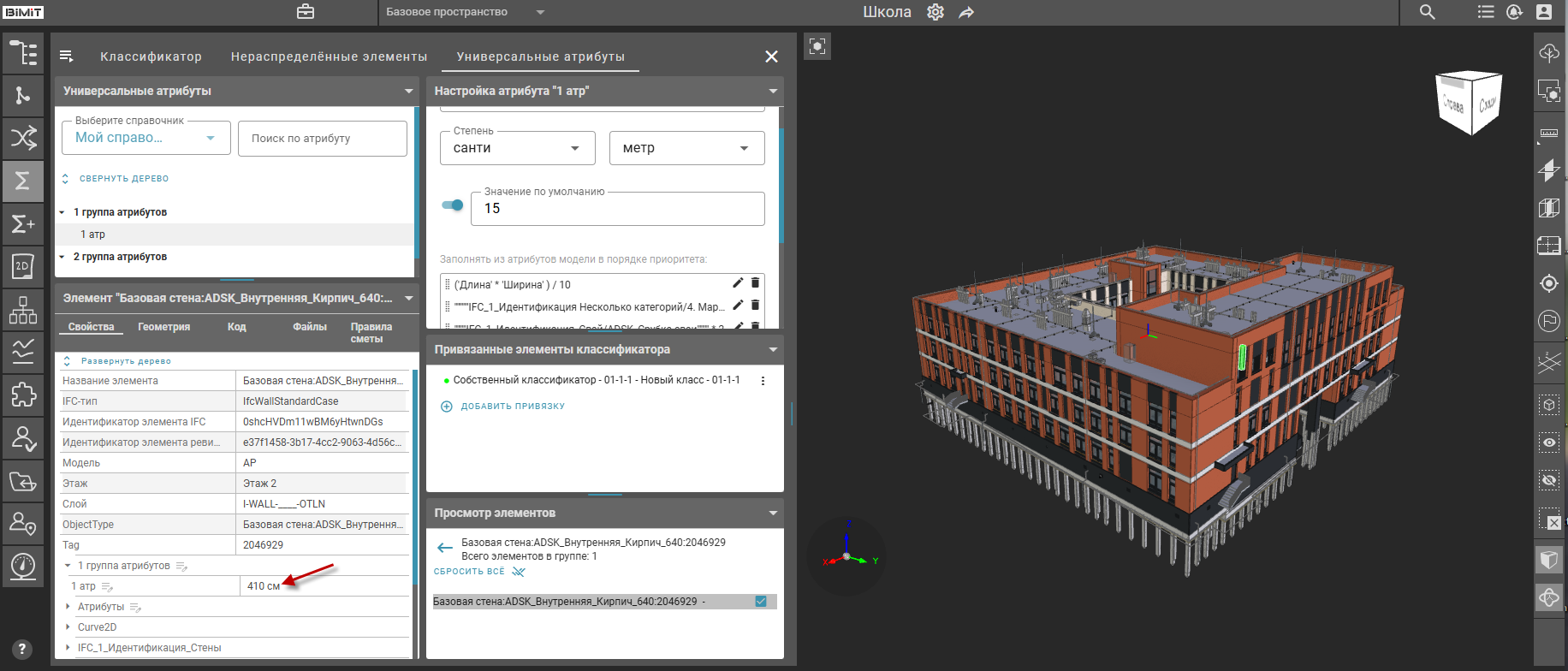Open project settings gear next to Школа
The width and height of the screenshot is (1568, 671).
[x=935, y=12]
